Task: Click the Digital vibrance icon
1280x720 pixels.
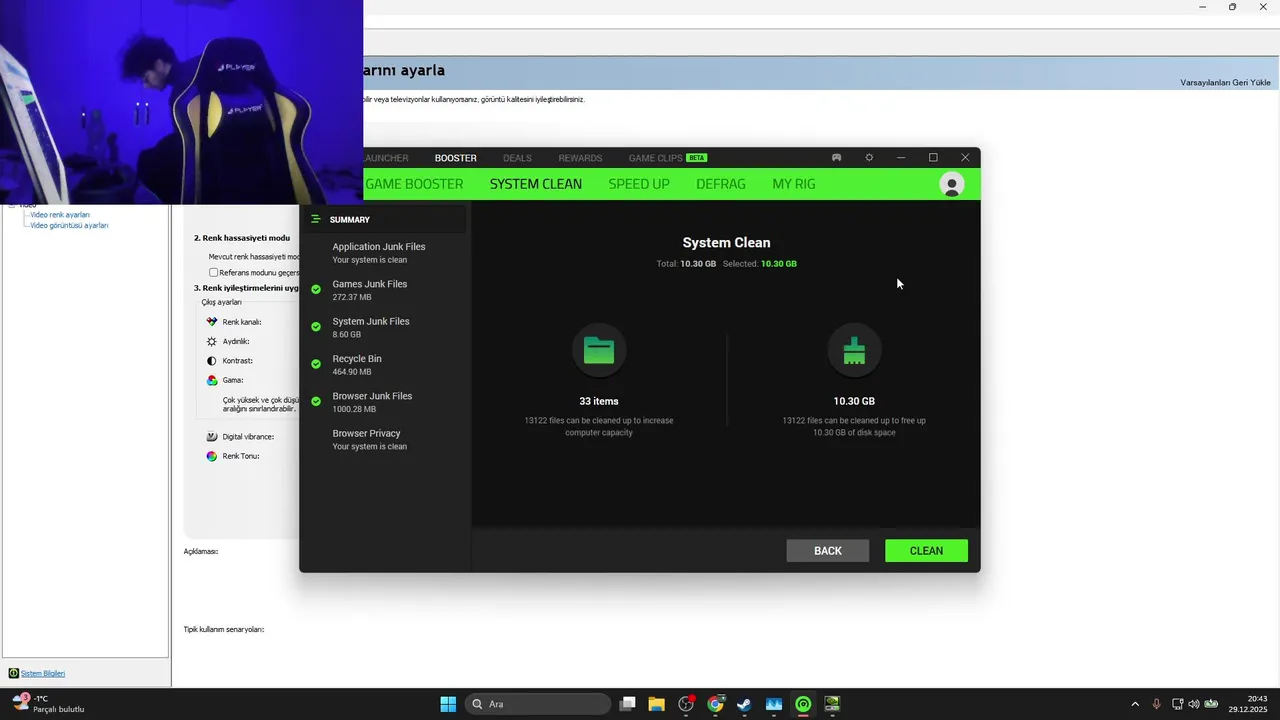Action: (x=212, y=437)
